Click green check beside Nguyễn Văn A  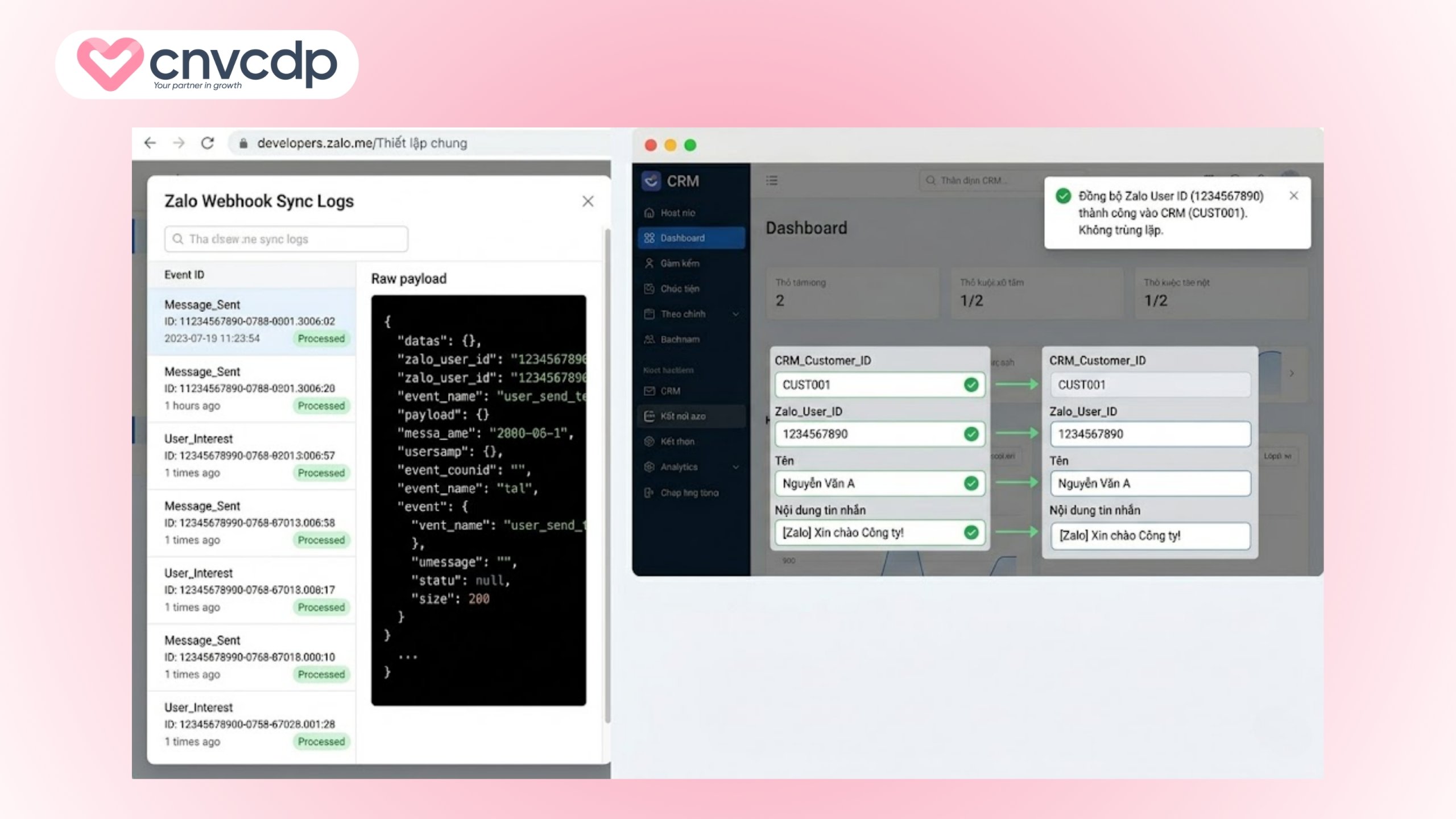pyautogui.click(x=971, y=483)
